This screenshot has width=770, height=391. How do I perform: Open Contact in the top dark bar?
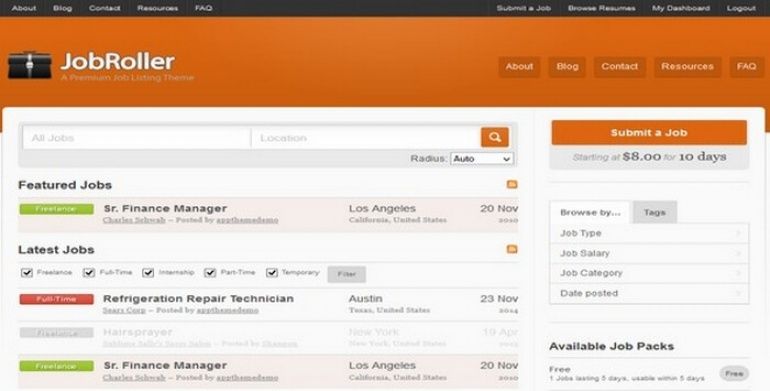[x=105, y=8]
